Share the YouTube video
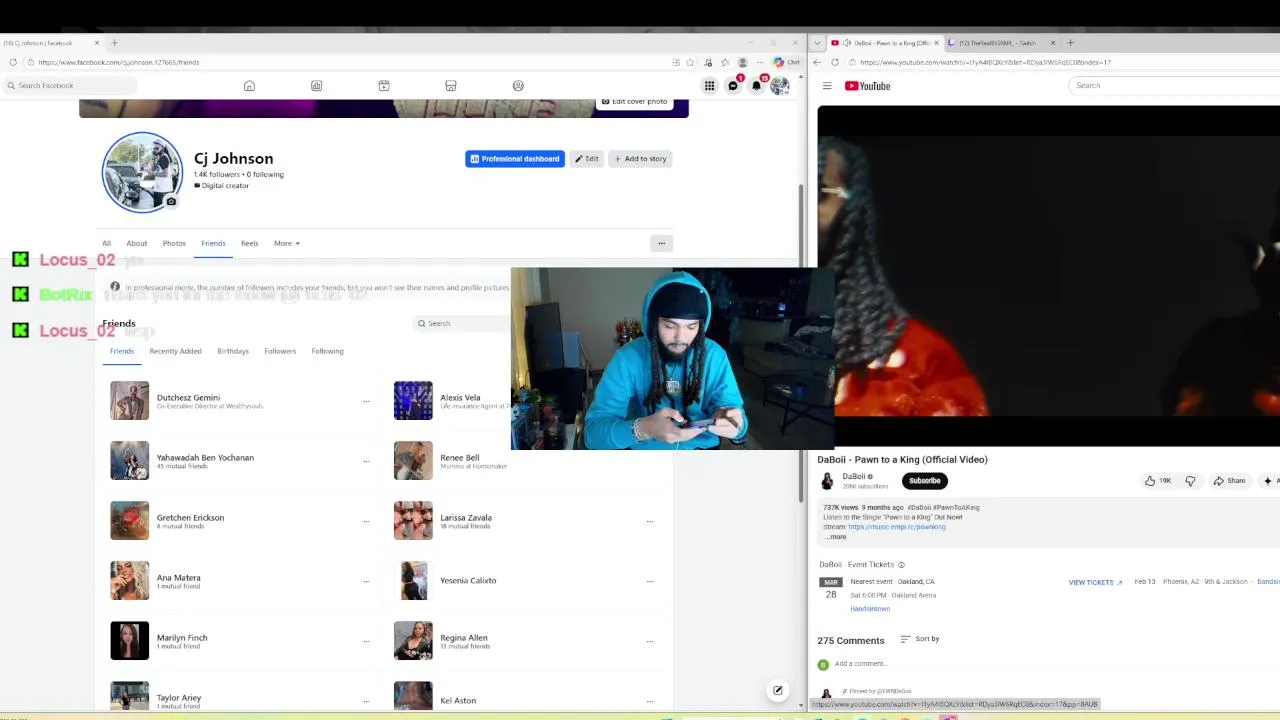The image size is (1280, 720). tap(1229, 481)
